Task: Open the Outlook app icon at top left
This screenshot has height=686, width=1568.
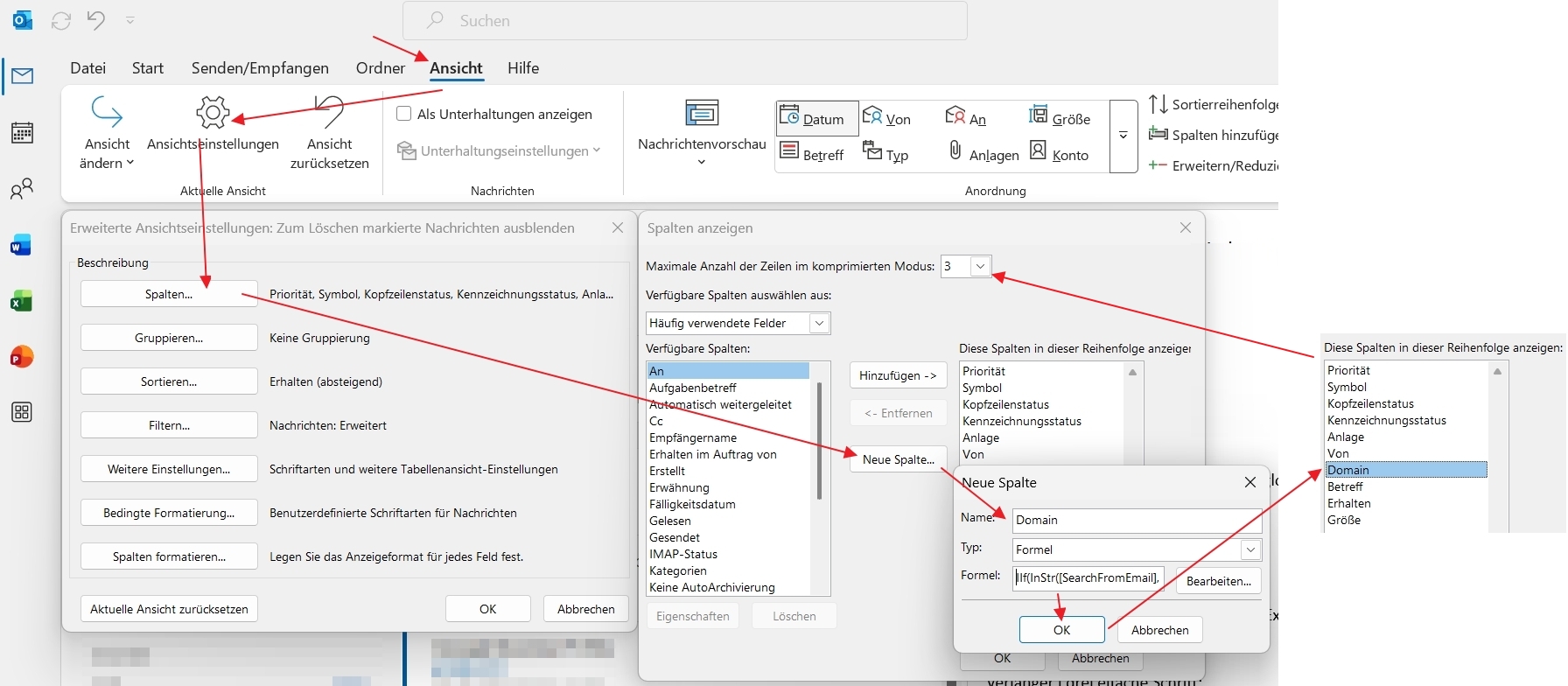Action: point(23,20)
